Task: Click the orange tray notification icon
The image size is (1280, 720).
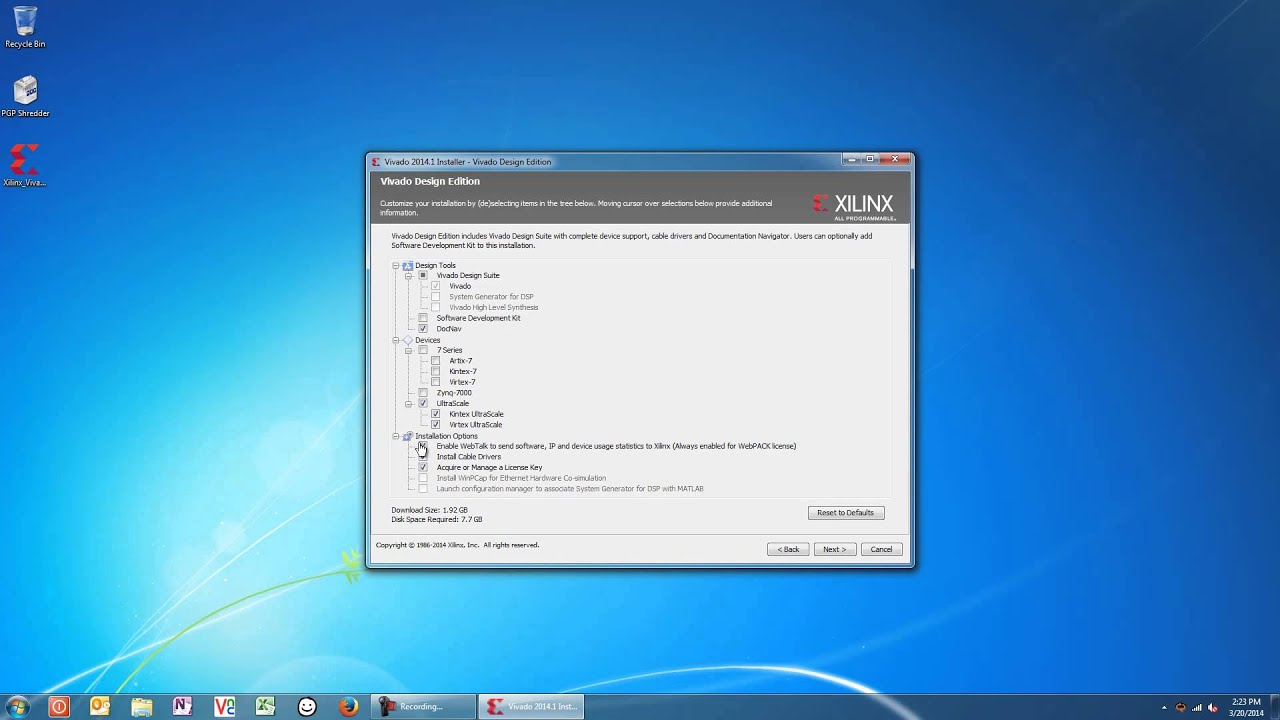Action: click(1181, 707)
